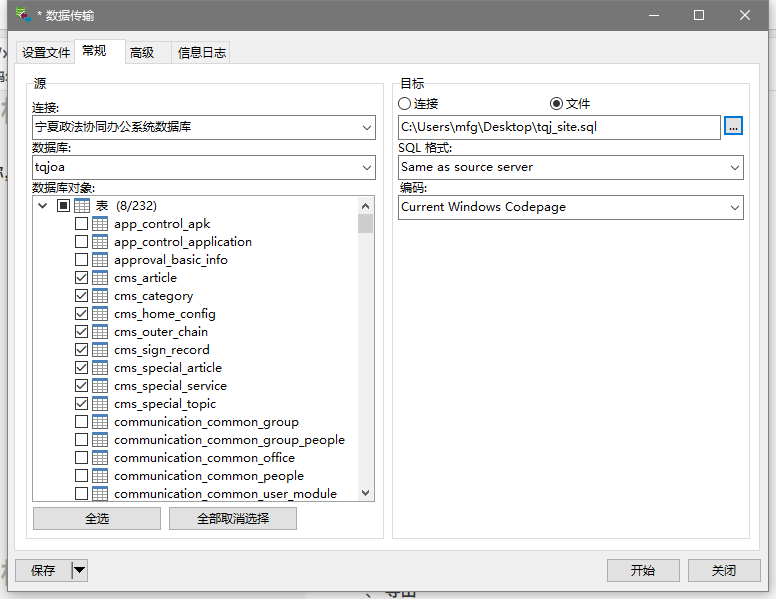Toggle the tri-state checkbox for all tables
Image resolution: width=776 pixels, height=599 pixels.
tap(63, 205)
